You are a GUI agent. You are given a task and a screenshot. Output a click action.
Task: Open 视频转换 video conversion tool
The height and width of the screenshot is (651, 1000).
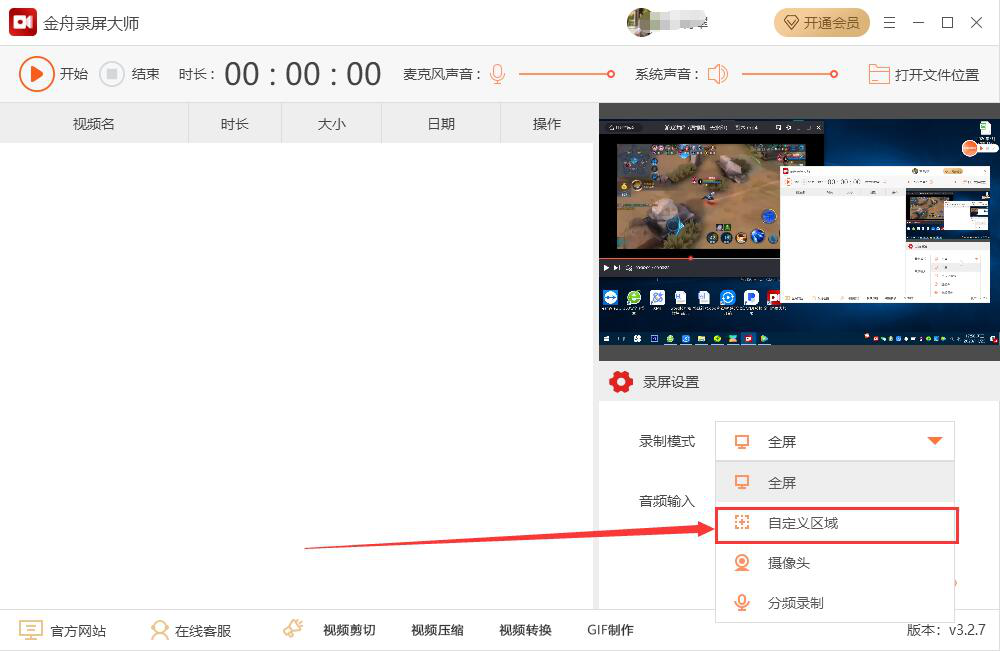point(526,630)
